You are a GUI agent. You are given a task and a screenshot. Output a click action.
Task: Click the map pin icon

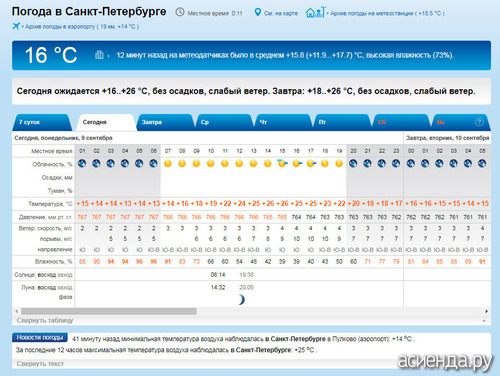click(258, 13)
